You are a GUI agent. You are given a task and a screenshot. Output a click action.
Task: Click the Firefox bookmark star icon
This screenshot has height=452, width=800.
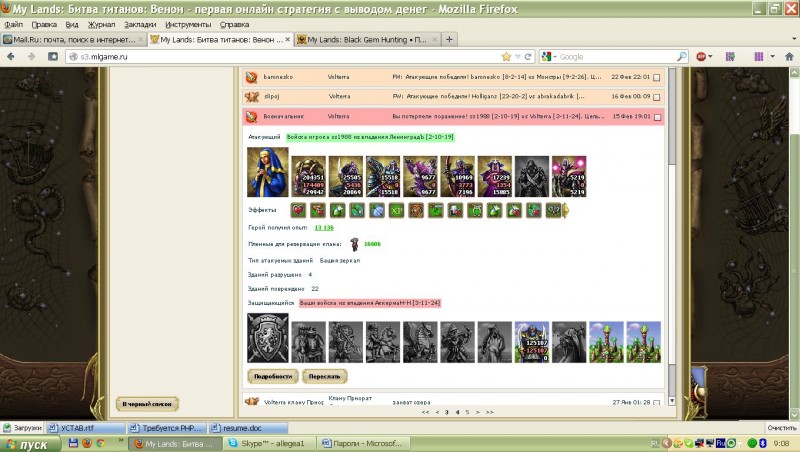[507, 57]
